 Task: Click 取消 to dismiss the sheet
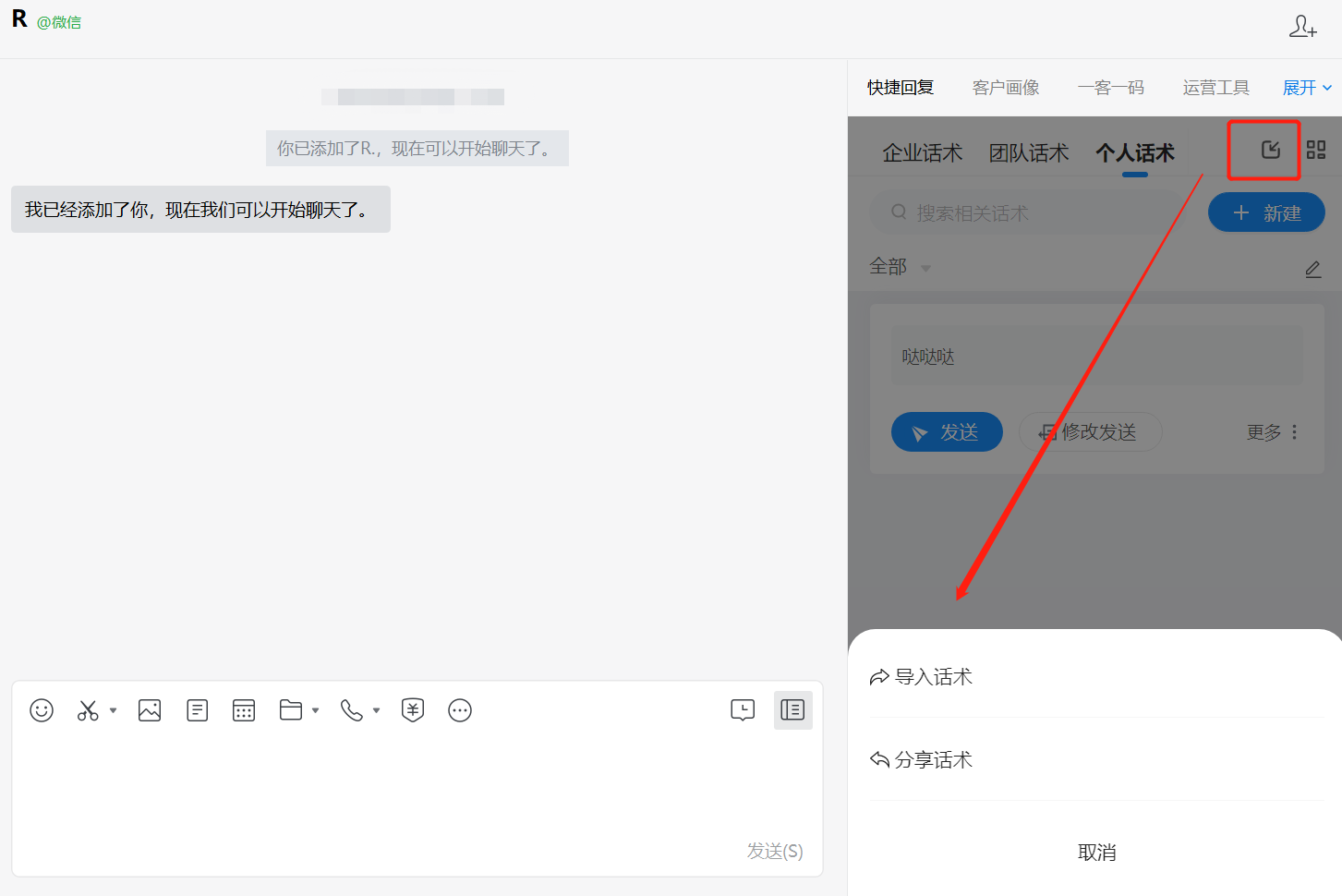(x=1096, y=853)
